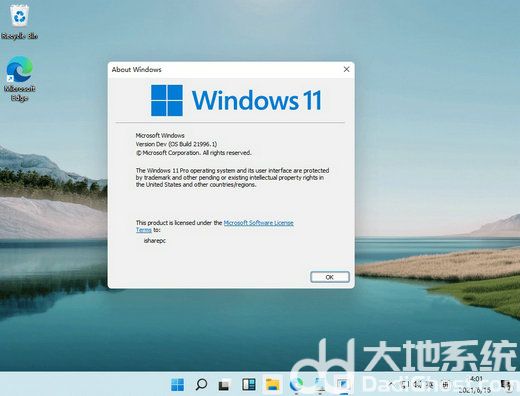Open the Recycle Bin desktop icon
The height and width of the screenshot is (396, 520).
(19, 22)
